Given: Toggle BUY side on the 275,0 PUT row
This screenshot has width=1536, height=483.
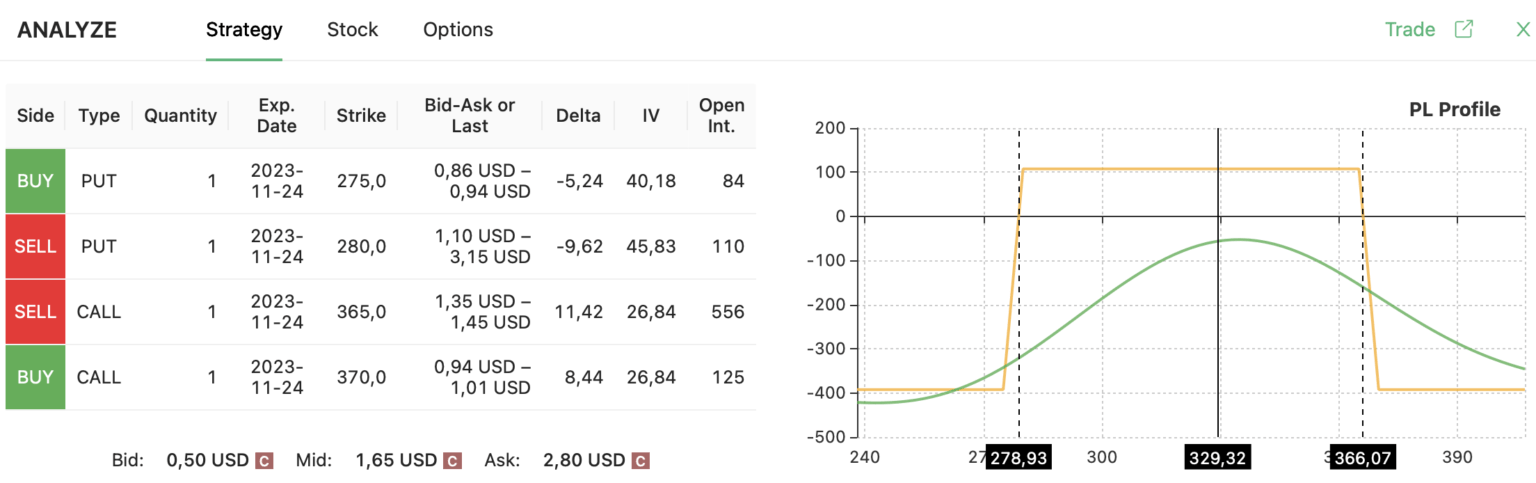Looking at the screenshot, I should click(x=36, y=181).
